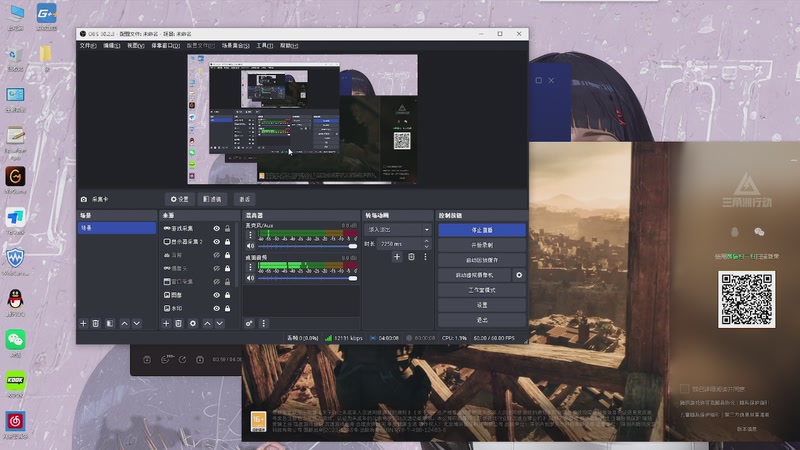
Task: Click the exit button in Controls
Action: click(482, 320)
